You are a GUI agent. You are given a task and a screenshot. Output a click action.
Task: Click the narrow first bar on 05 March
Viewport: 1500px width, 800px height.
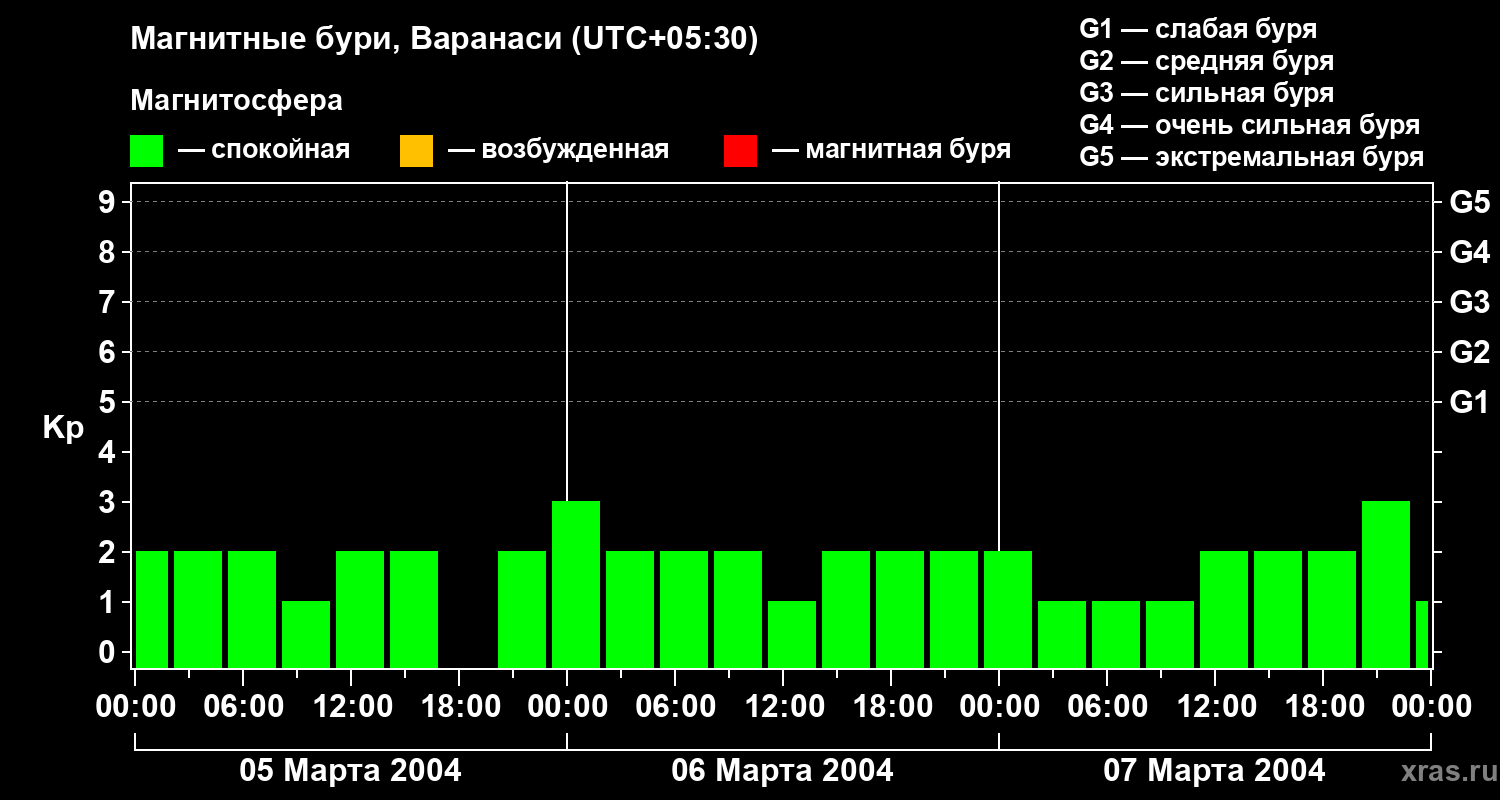[152, 609]
